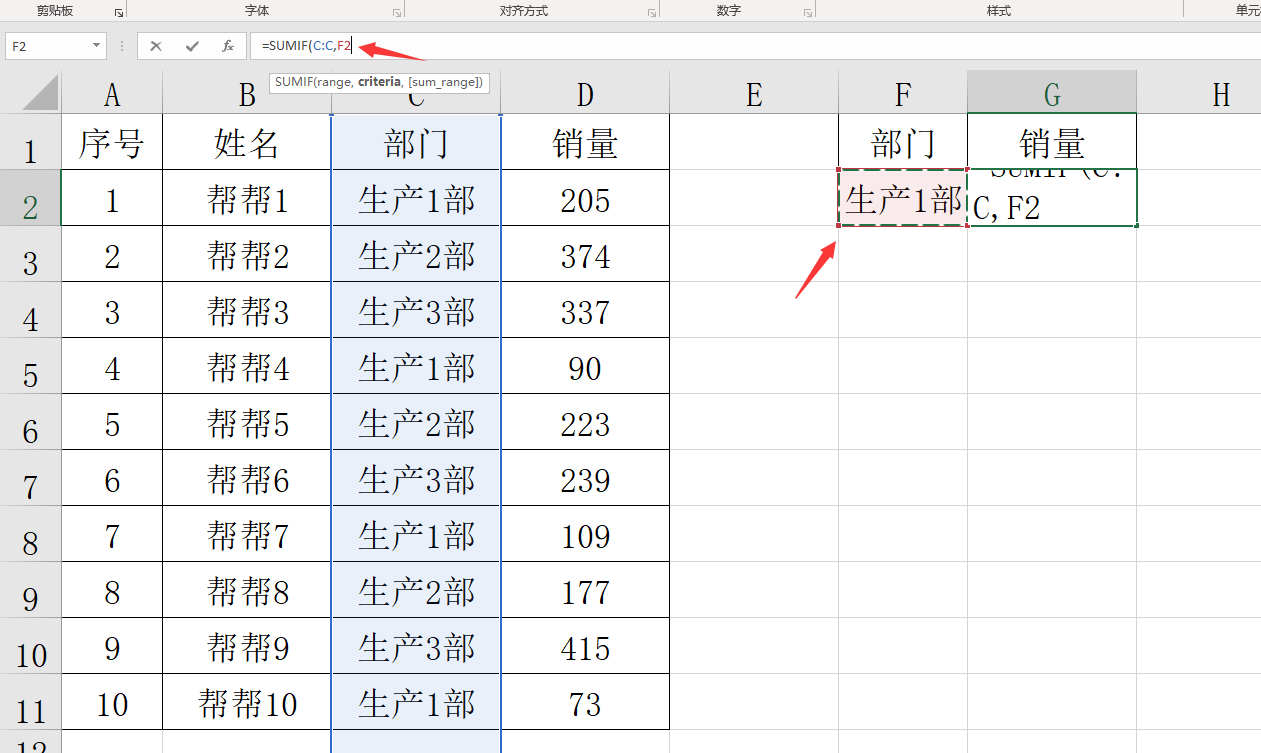The width and height of the screenshot is (1261, 753).
Task: Click the sales value 205
Action: (x=585, y=198)
